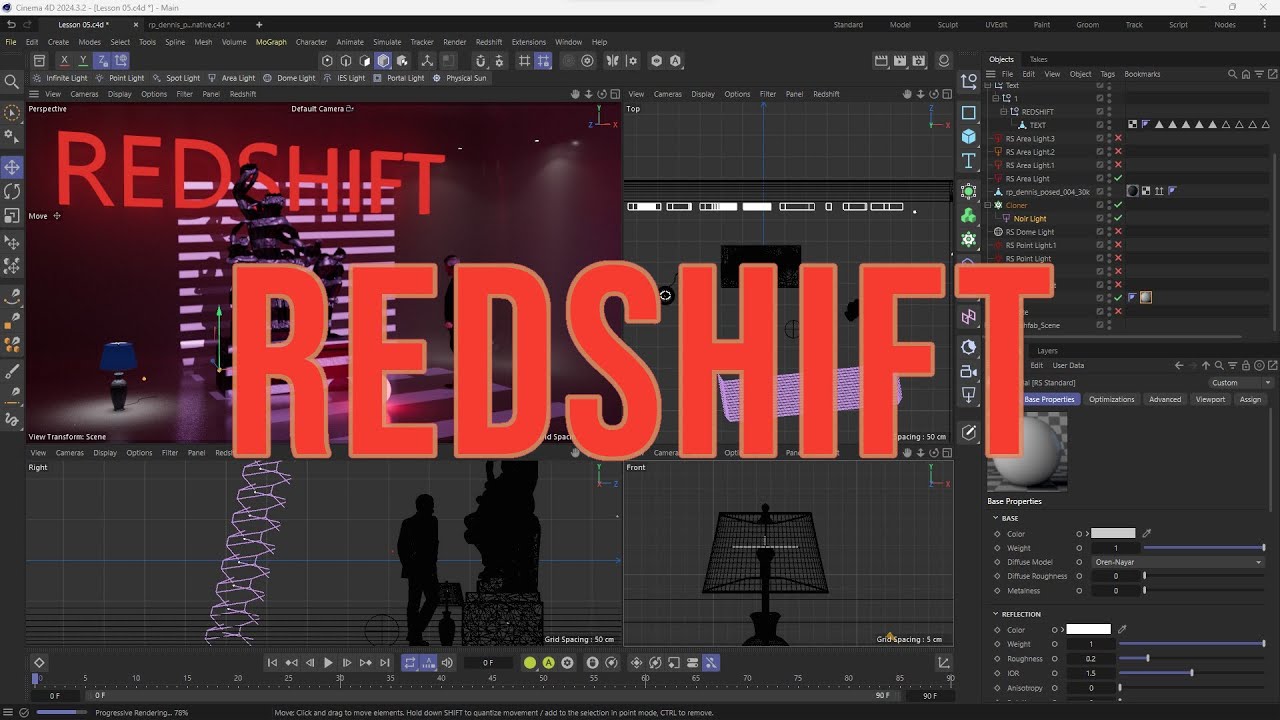Add a Physical Sun

[x=460, y=78]
